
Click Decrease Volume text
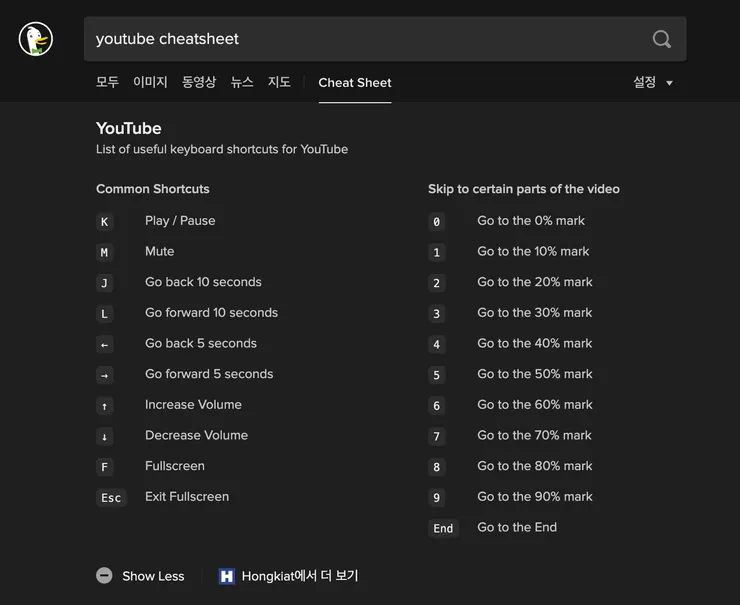[x=196, y=435]
